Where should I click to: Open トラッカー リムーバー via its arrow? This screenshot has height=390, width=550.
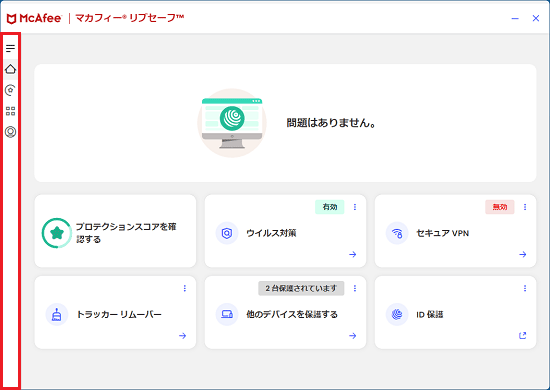coord(182,336)
